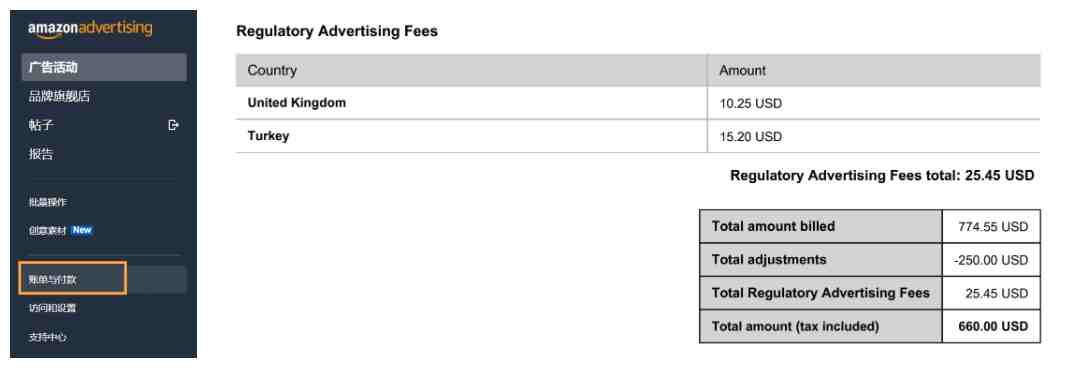
Task: Open 批量操作 in the left navigation
Action: (48, 202)
